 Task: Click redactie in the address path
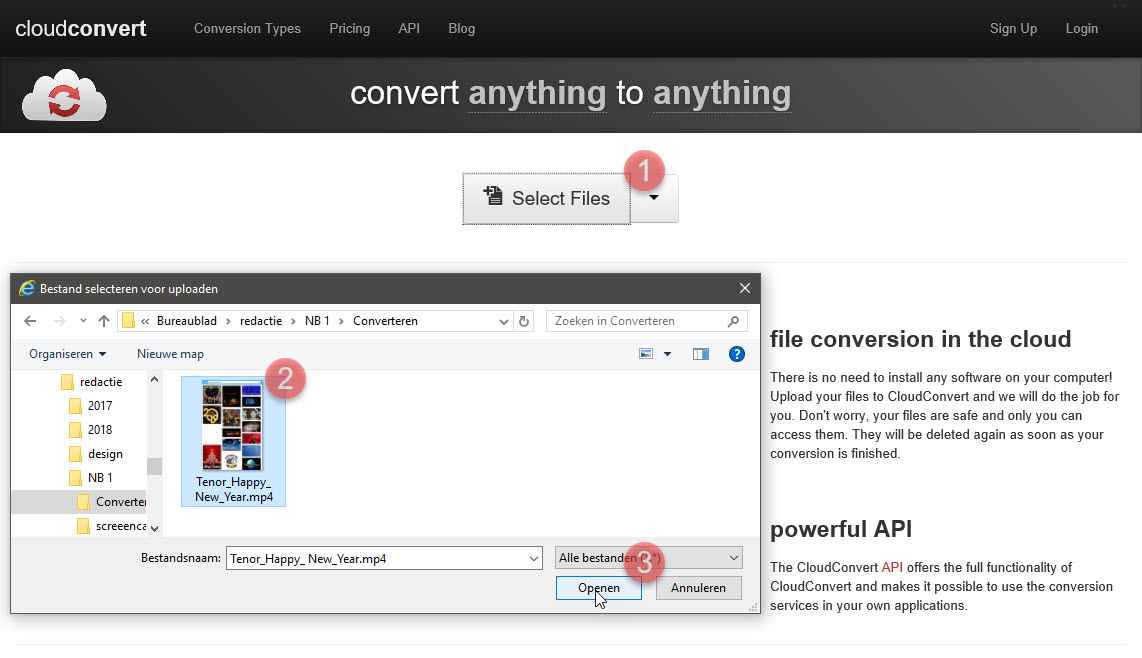pyautogui.click(x=261, y=321)
